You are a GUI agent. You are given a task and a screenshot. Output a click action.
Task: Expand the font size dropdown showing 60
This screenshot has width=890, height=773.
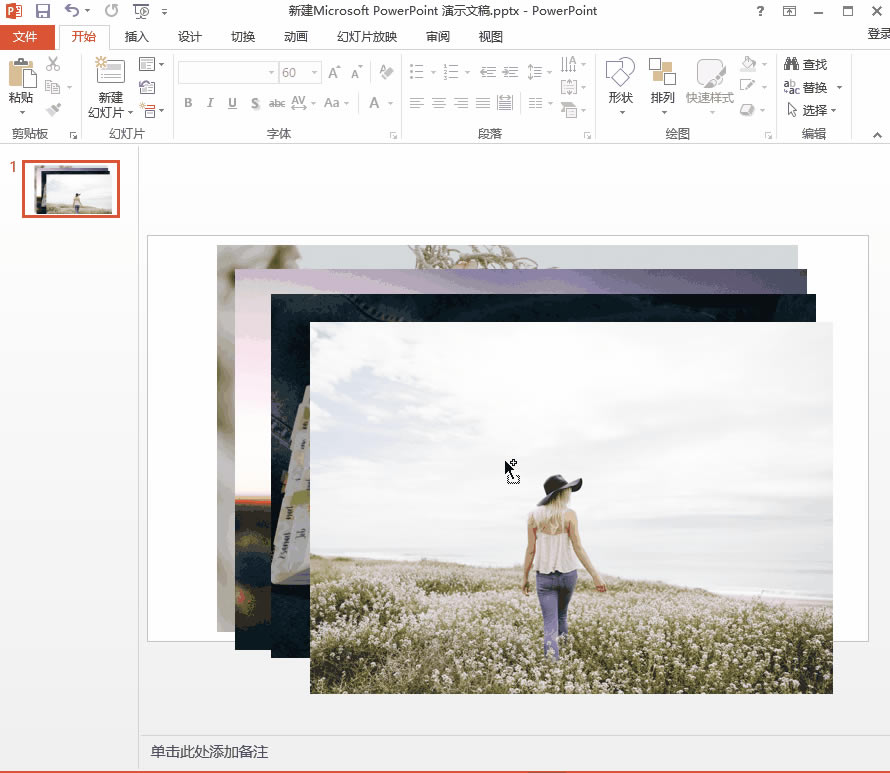[x=315, y=73]
